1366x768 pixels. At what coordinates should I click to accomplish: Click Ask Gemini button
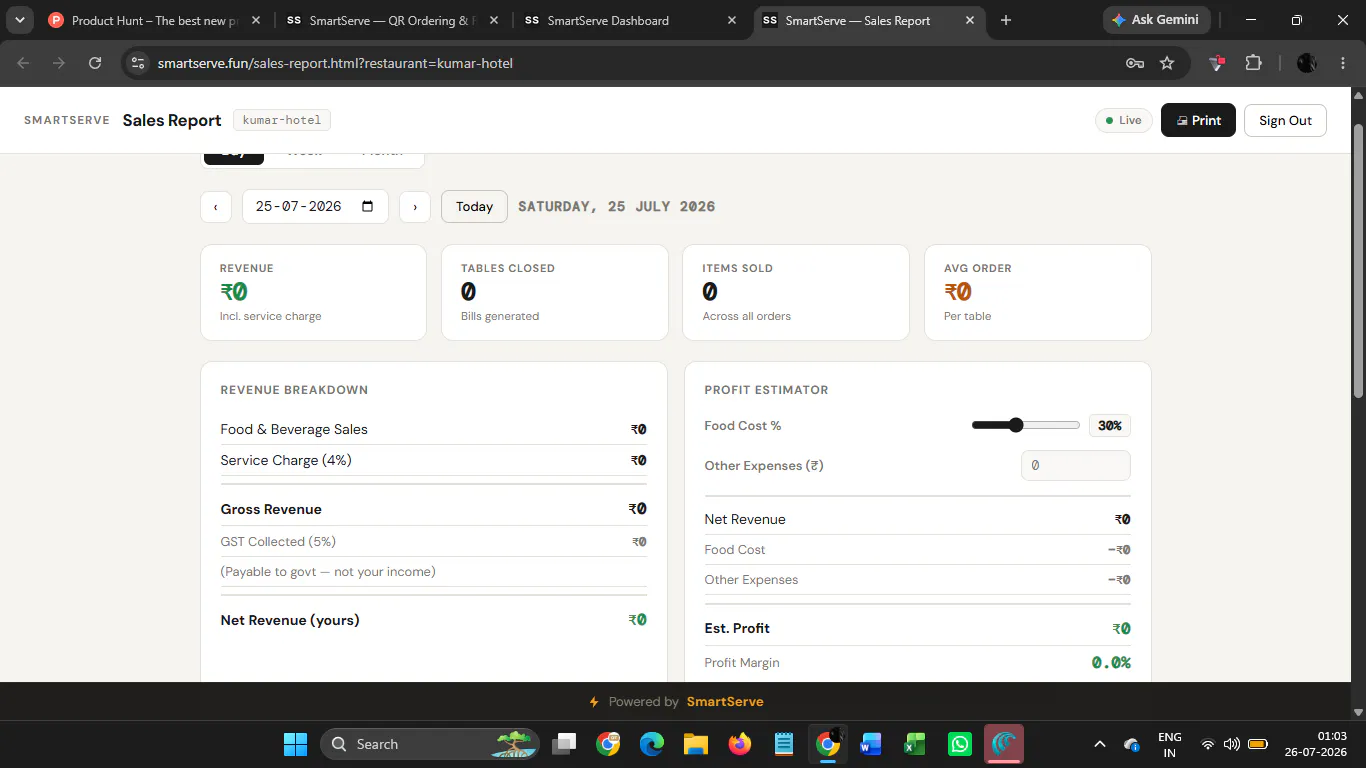(x=1157, y=20)
